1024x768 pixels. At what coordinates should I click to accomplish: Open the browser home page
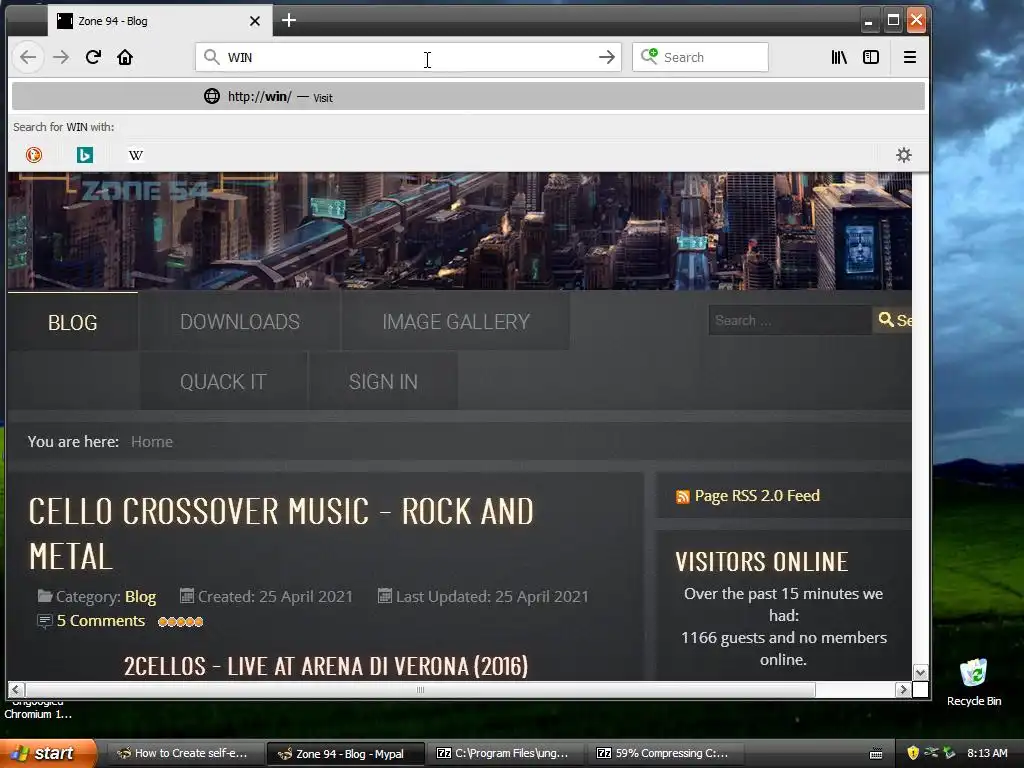pos(125,57)
